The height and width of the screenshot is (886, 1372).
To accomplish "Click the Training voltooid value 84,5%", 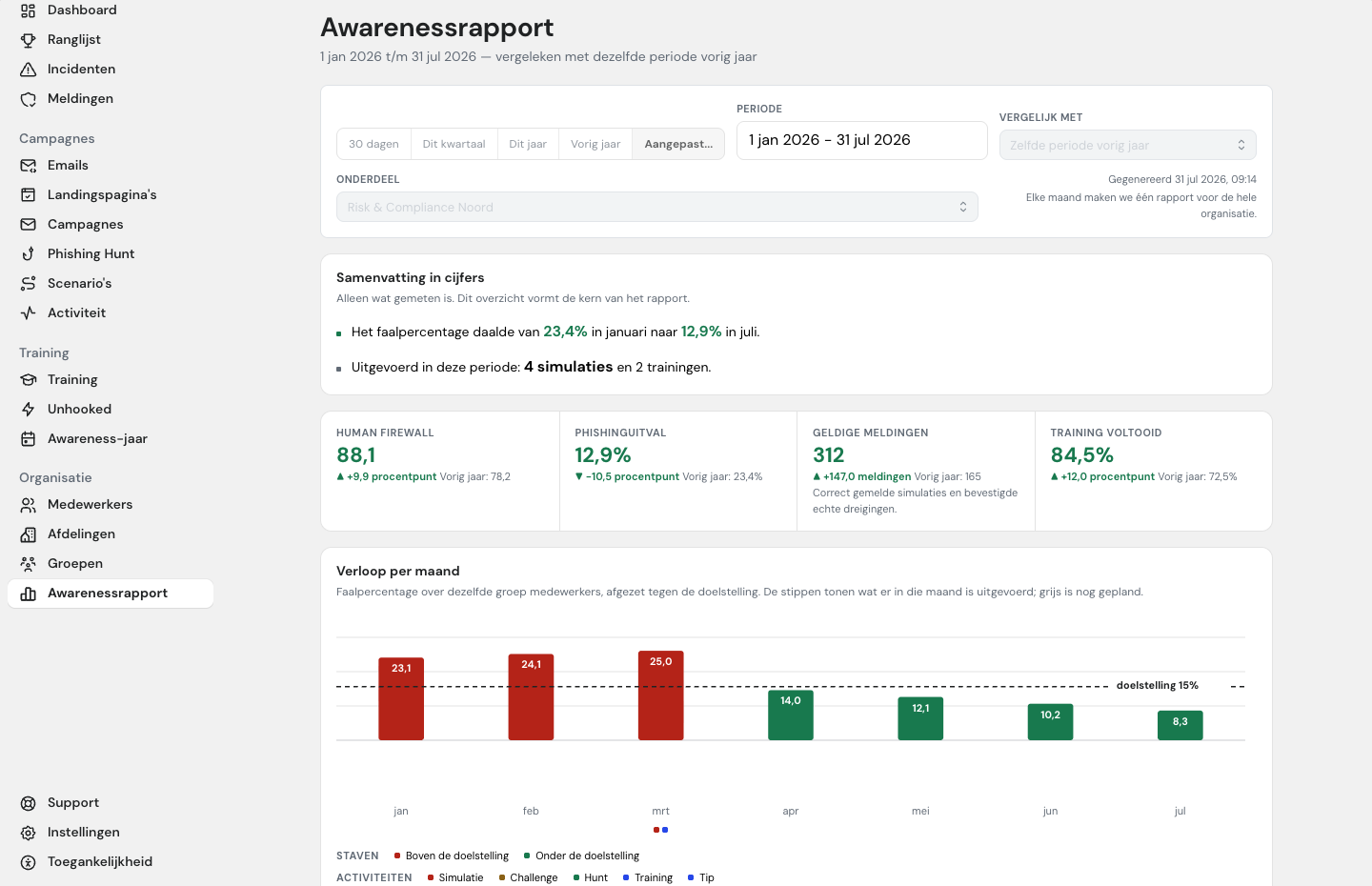I will click(1082, 455).
